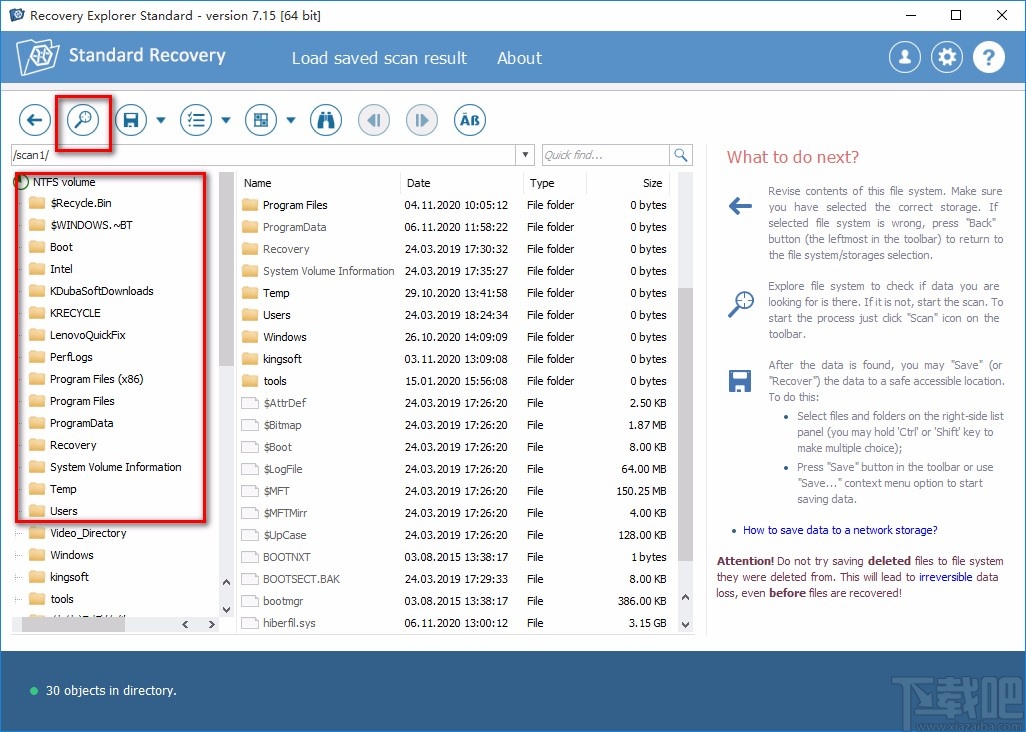The width and height of the screenshot is (1026, 732).
Task: Sort the file list by the Type column
Action: click(x=555, y=183)
